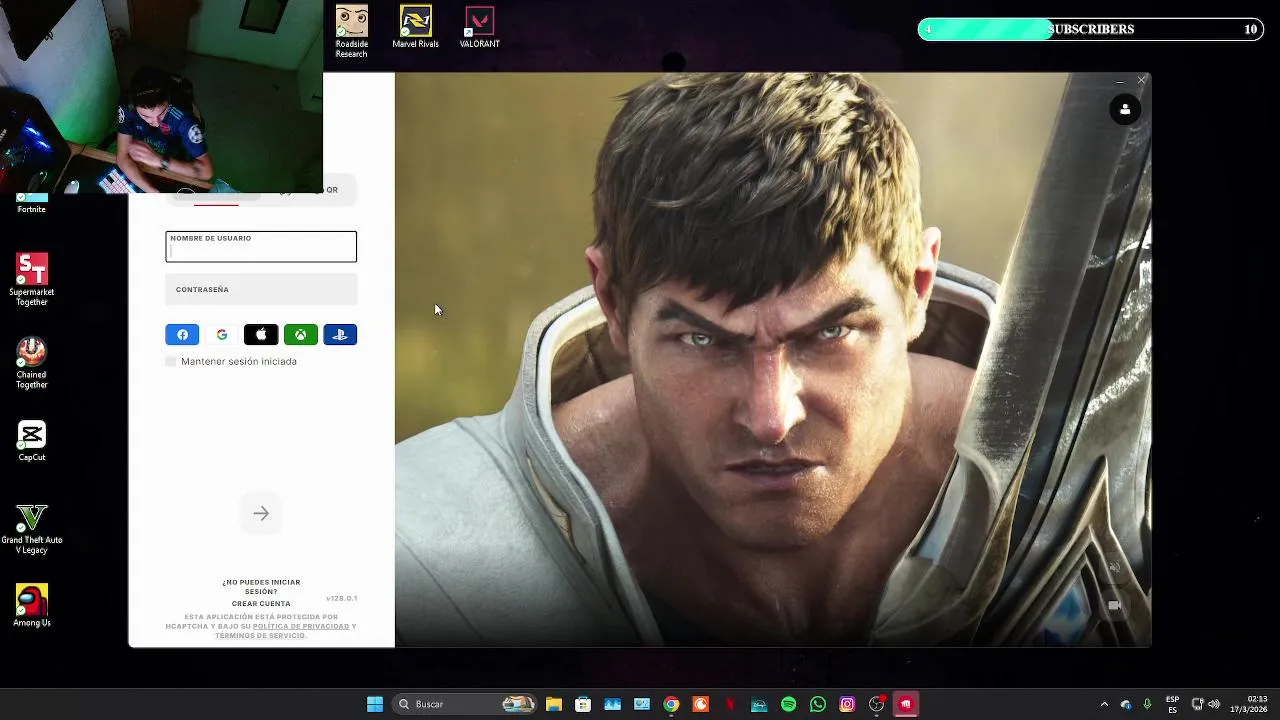Select Grand Theft Auto V Legacy icon
Screen dimensions: 1280x720
(32, 529)
